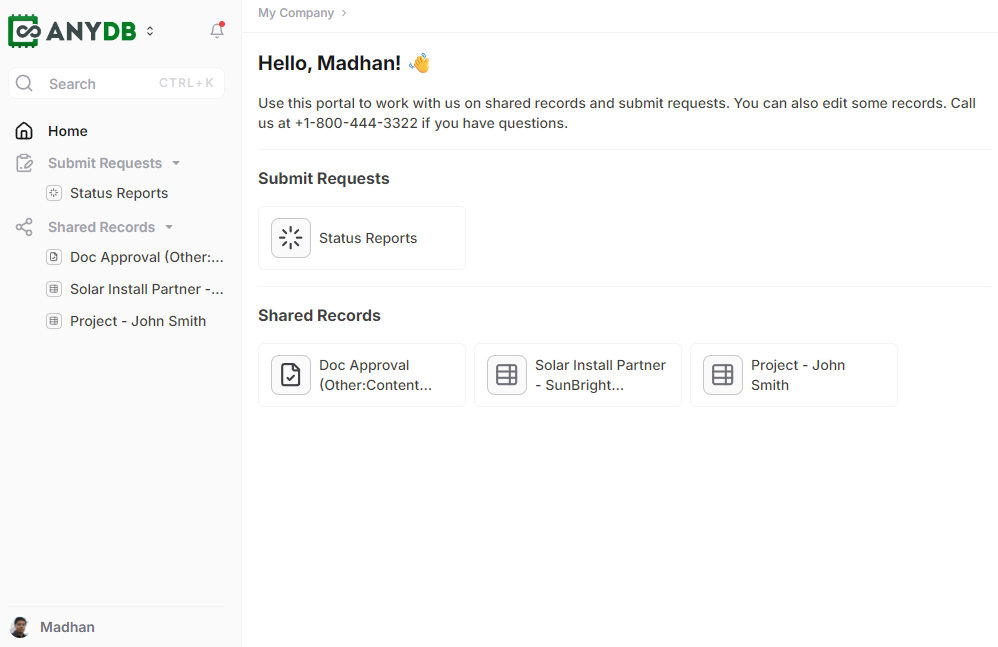Click the Home icon in sidebar
This screenshot has width=998, height=647.
click(24, 131)
